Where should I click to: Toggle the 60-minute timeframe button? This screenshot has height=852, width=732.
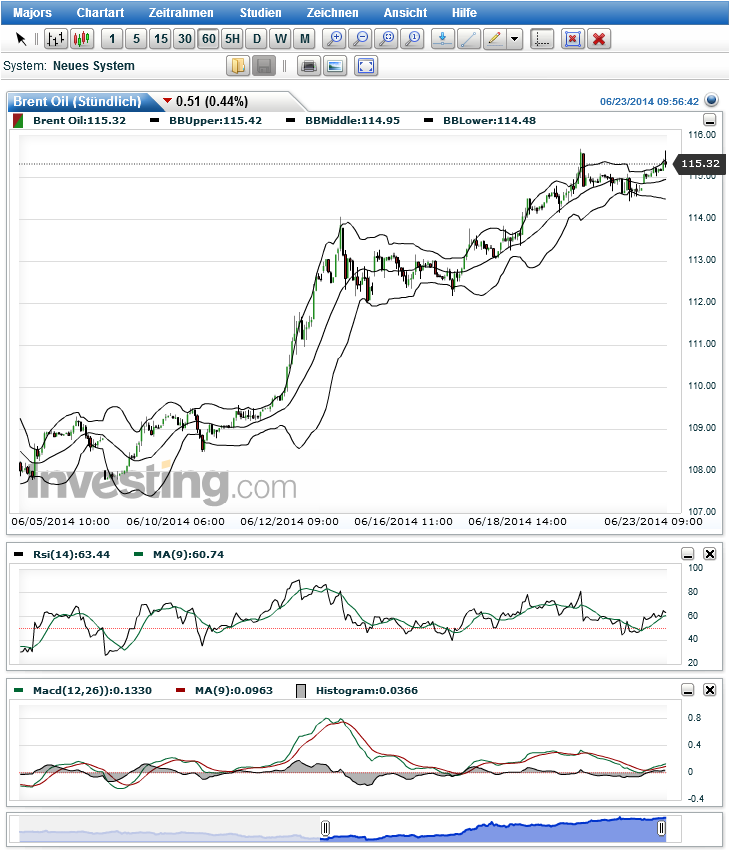208,39
